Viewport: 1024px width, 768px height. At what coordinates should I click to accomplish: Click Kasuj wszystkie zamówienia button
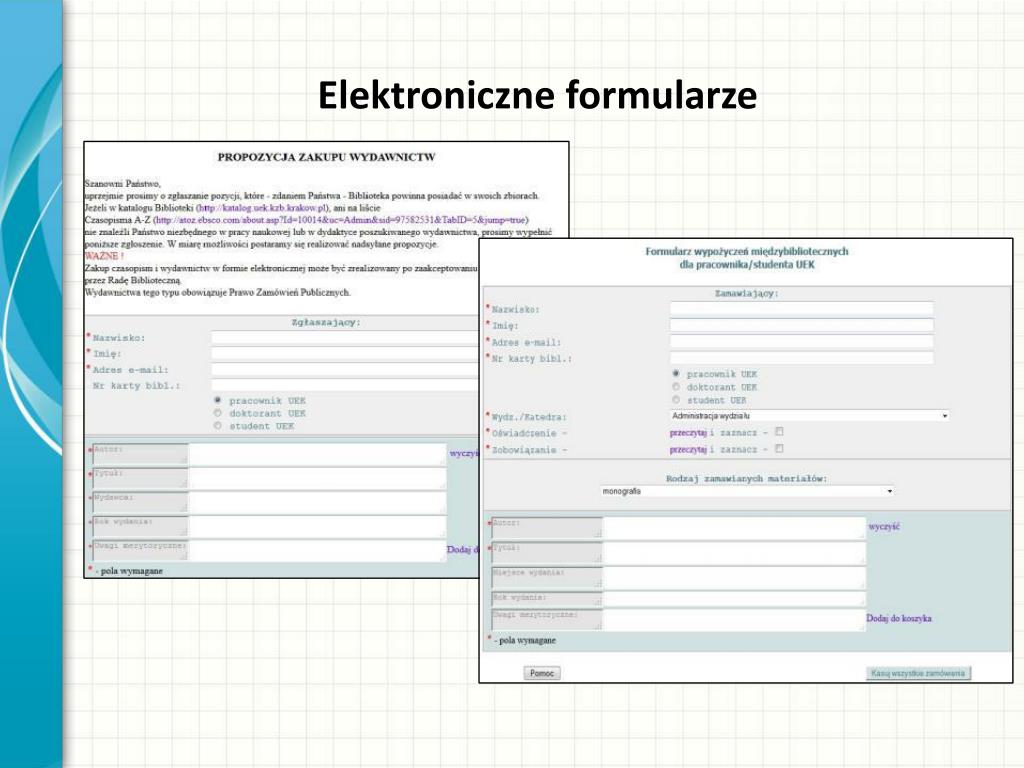(x=918, y=673)
